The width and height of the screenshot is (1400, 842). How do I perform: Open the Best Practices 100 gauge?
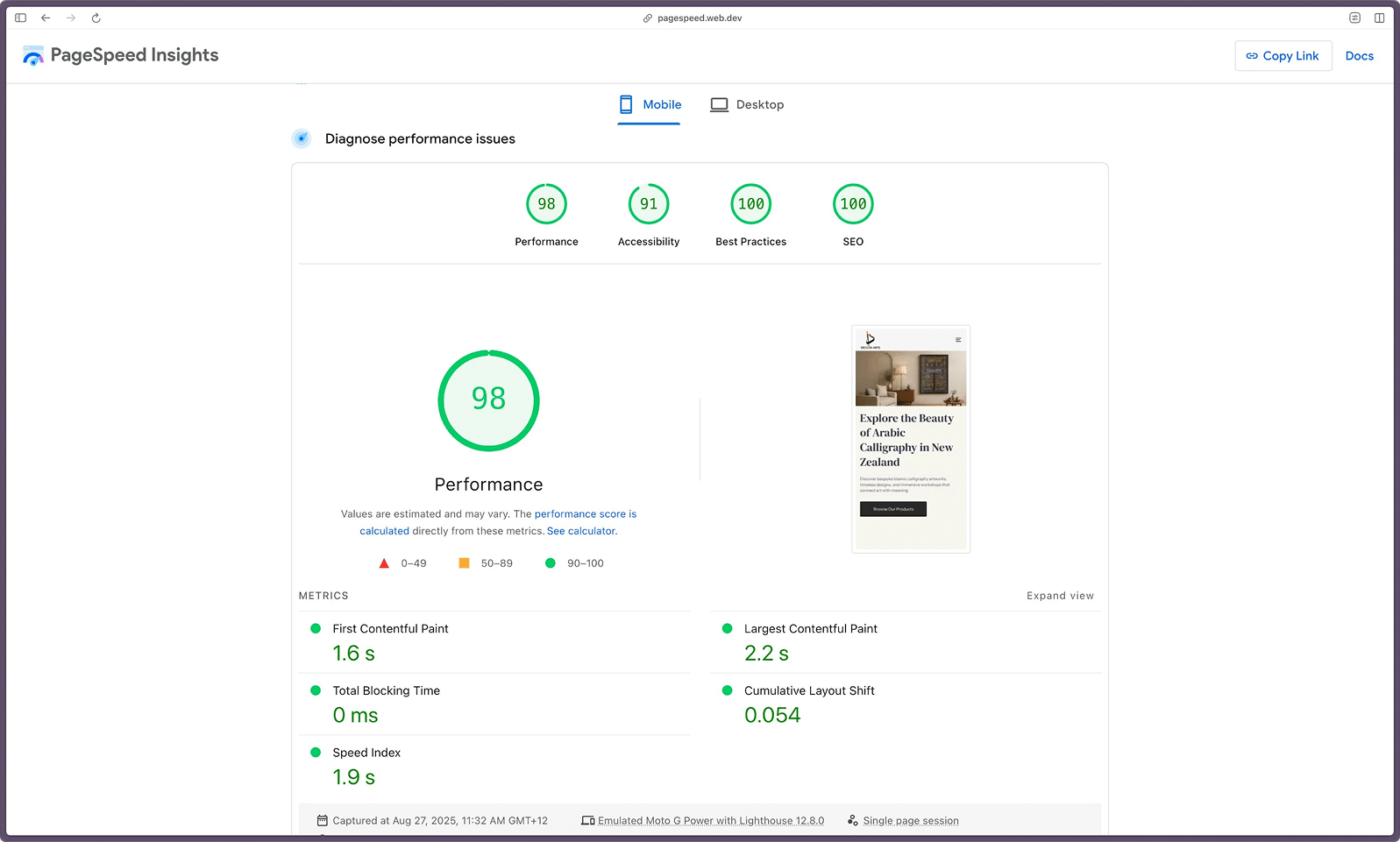pyautogui.click(x=750, y=204)
